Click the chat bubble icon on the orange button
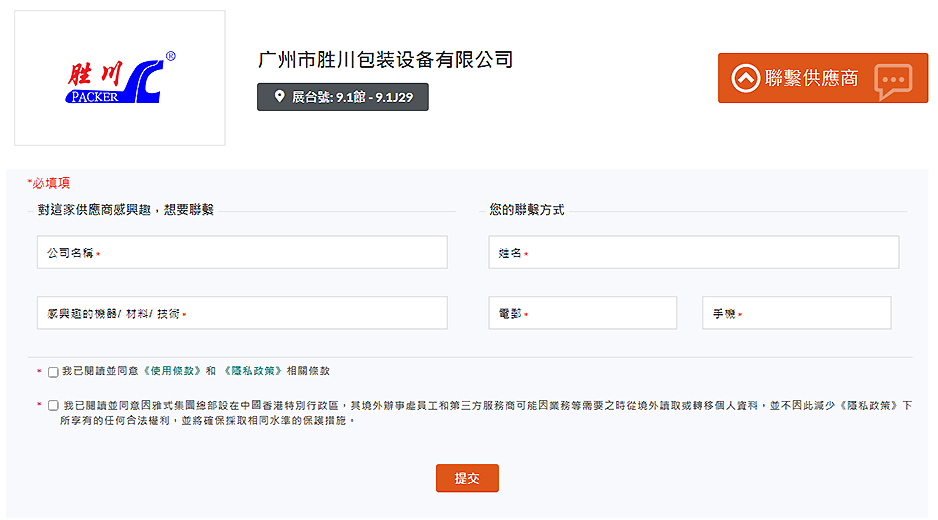938x520 pixels. coord(893,79)
